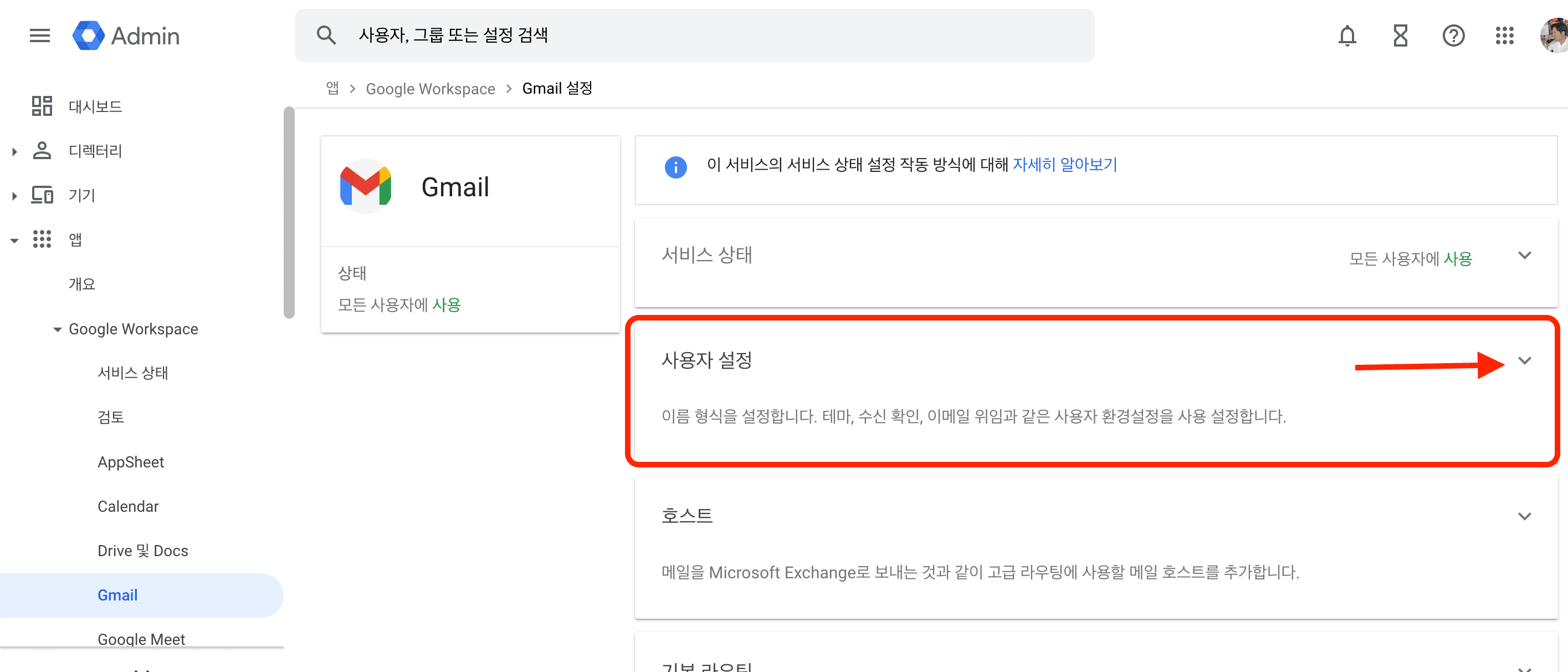
Task: Click the search input field
Action: pyautogui.click(x=609, y=35)
